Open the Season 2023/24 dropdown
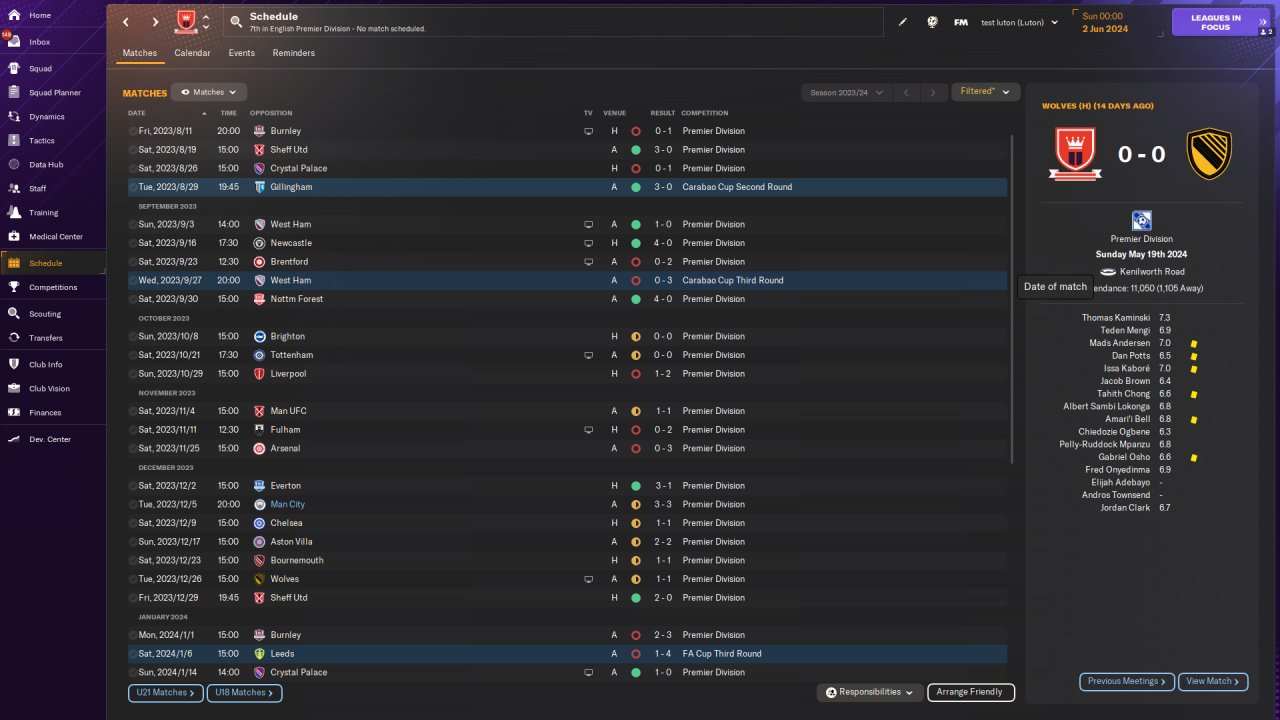The width and height of the screenshot is (1280, 720). [846, 93]
